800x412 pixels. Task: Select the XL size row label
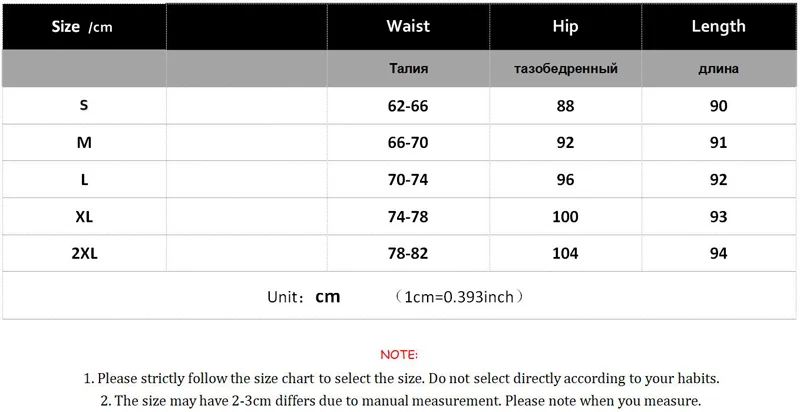click(x=84, y=217)
